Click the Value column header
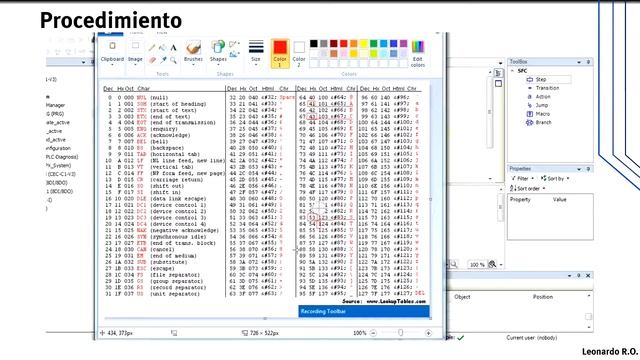 pos(560,200)
